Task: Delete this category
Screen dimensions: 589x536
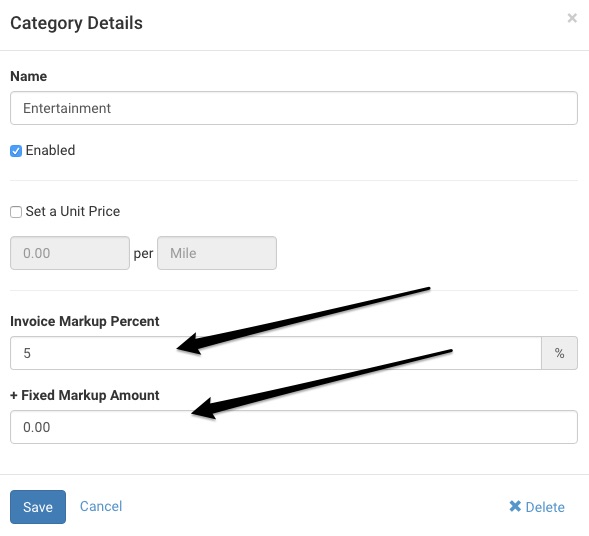Action: [537, 507]
